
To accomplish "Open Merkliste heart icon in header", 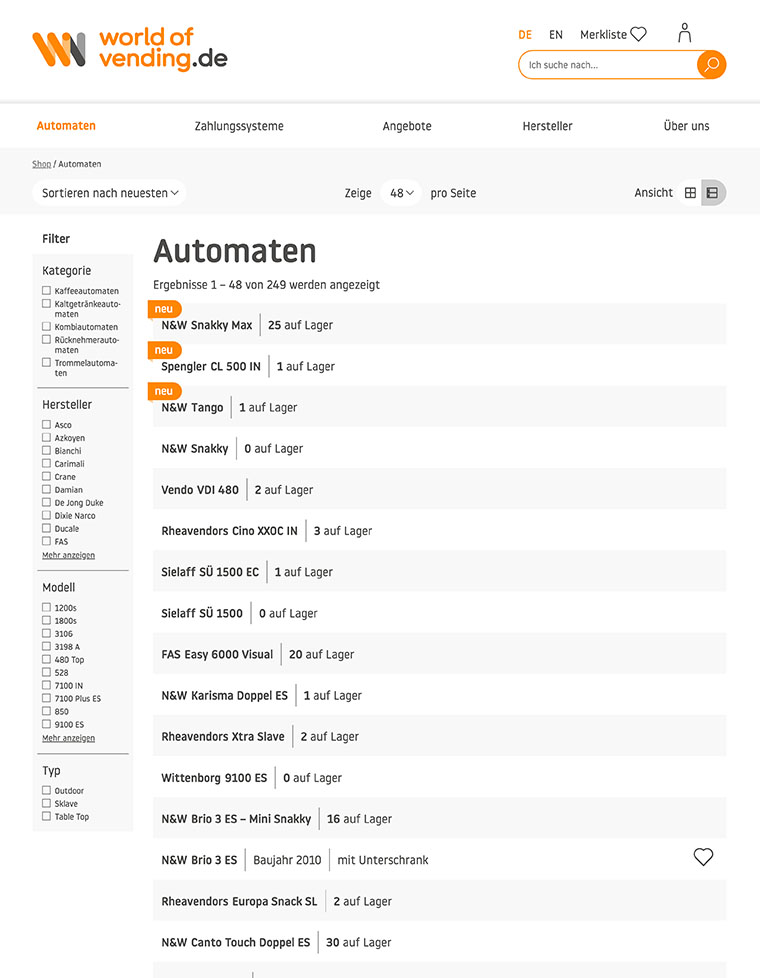I will [x=638, y=34].
